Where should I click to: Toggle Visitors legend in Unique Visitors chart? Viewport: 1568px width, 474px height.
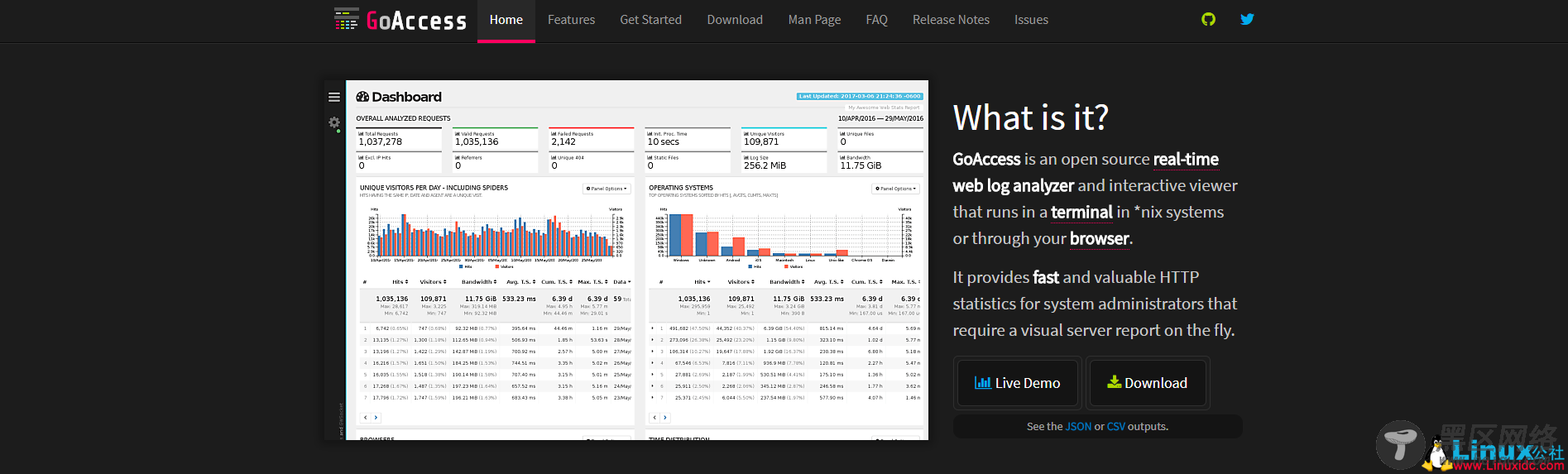coord(505,266)
